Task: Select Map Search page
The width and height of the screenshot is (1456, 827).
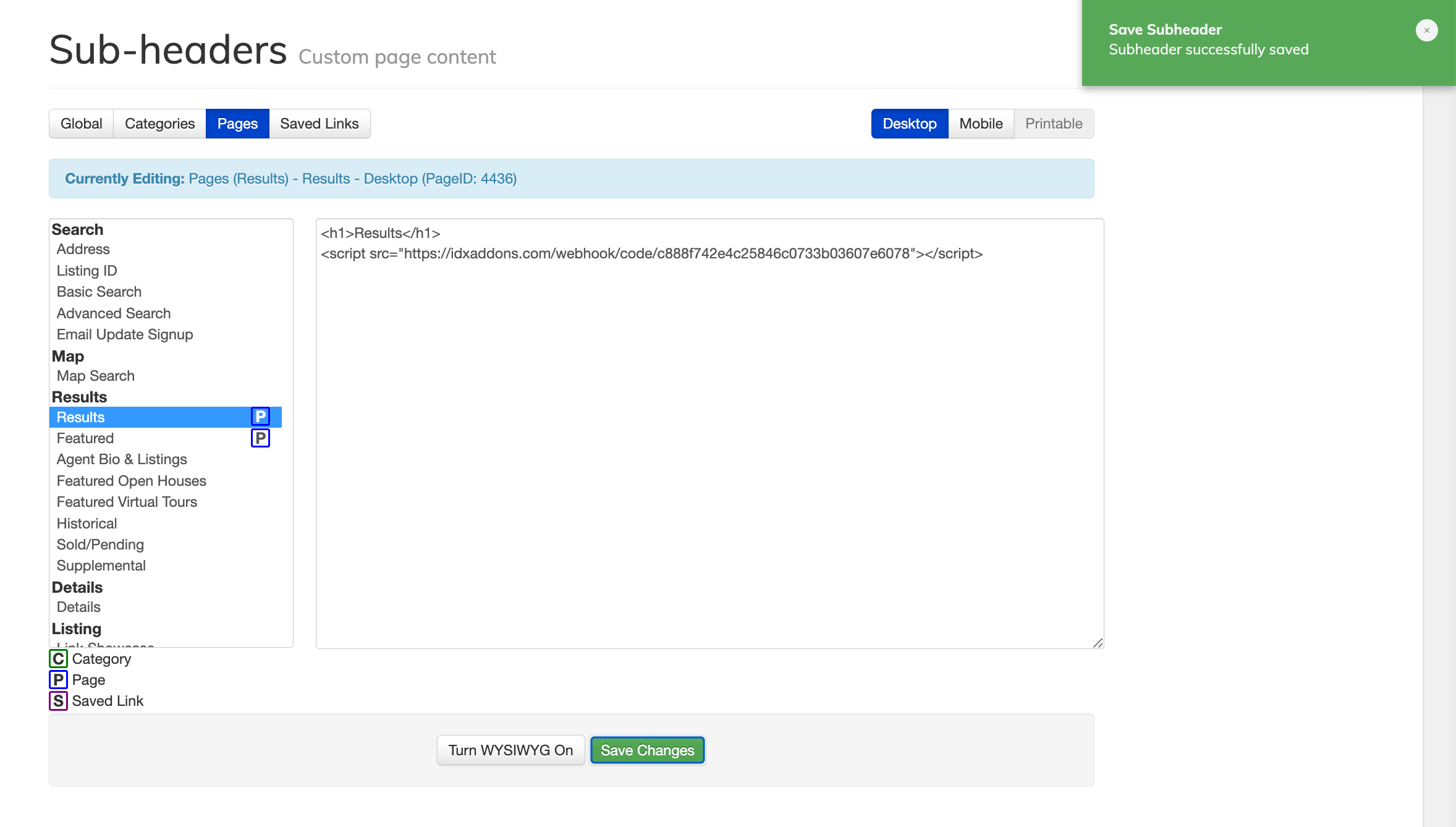Action: [96, 376]
